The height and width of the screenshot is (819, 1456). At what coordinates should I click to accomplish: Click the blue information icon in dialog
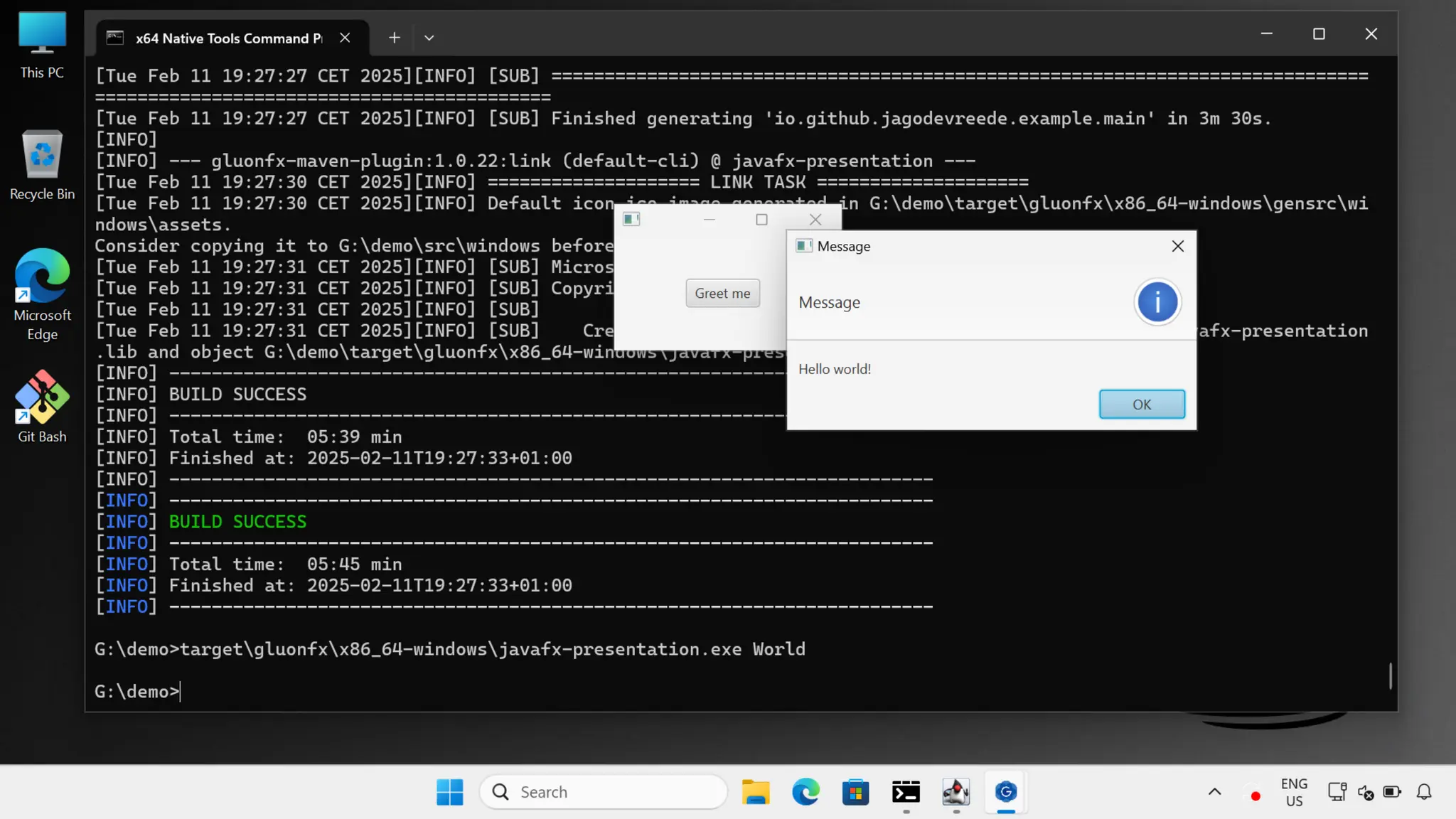[1157, 302]
